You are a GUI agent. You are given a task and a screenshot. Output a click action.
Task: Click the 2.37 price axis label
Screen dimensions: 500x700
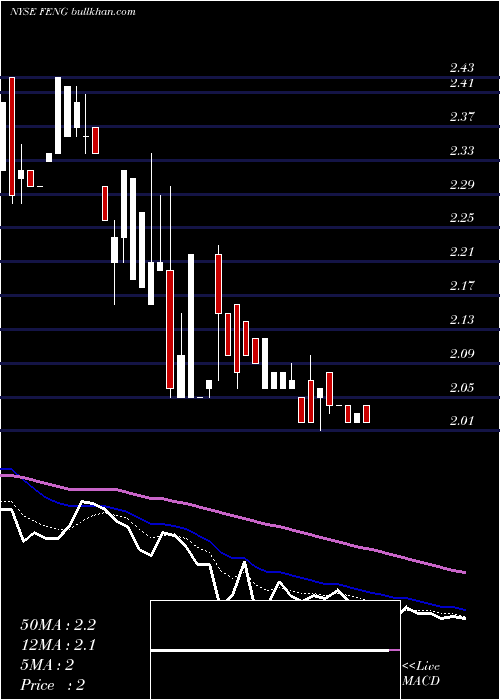pos(462,117)
